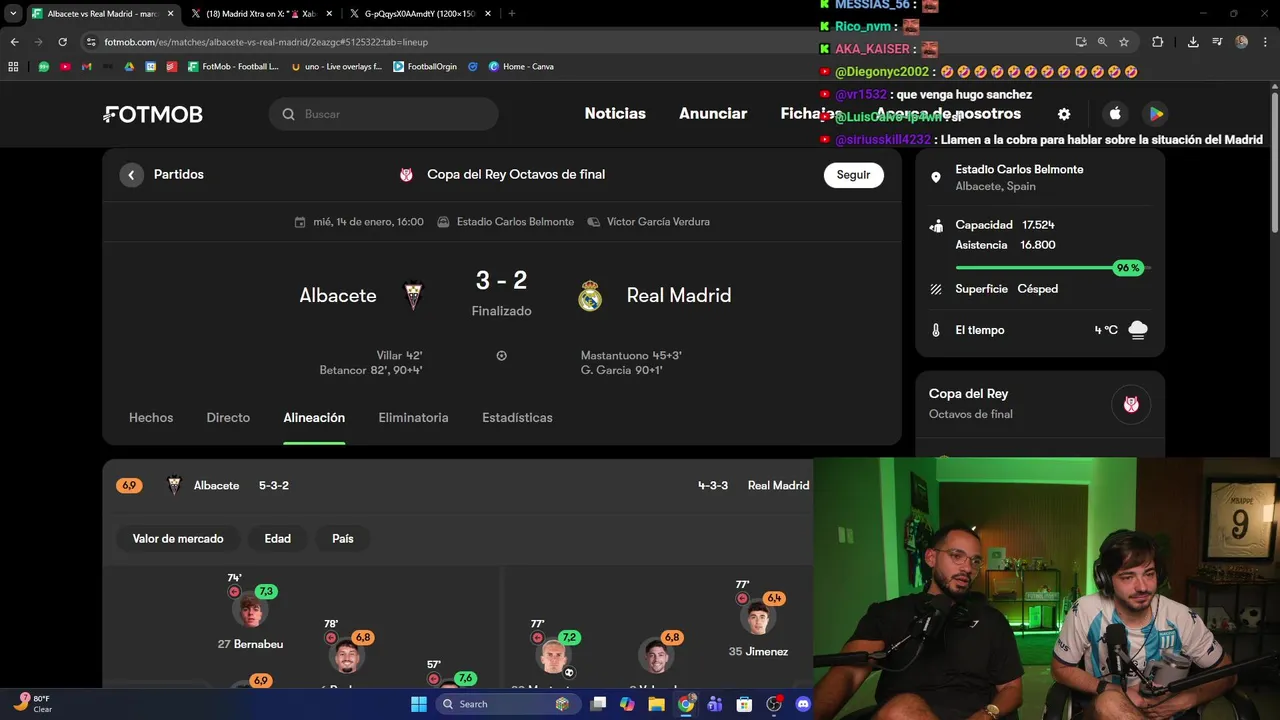Click the Albacete team name in the scoreboard
This screenshot has width=1280, height=720.
click(x=338, y=296)
